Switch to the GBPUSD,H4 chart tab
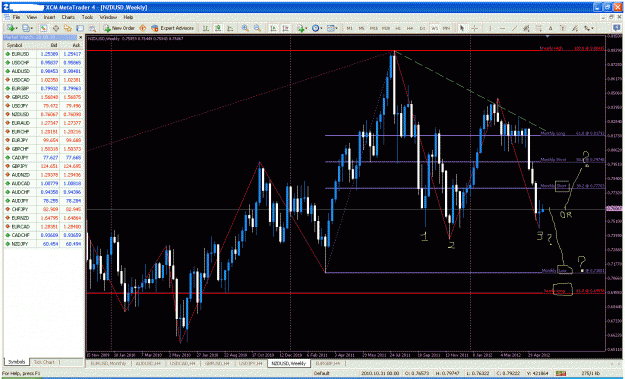Viewport: 625px width, 379px height. click(217, 363)
